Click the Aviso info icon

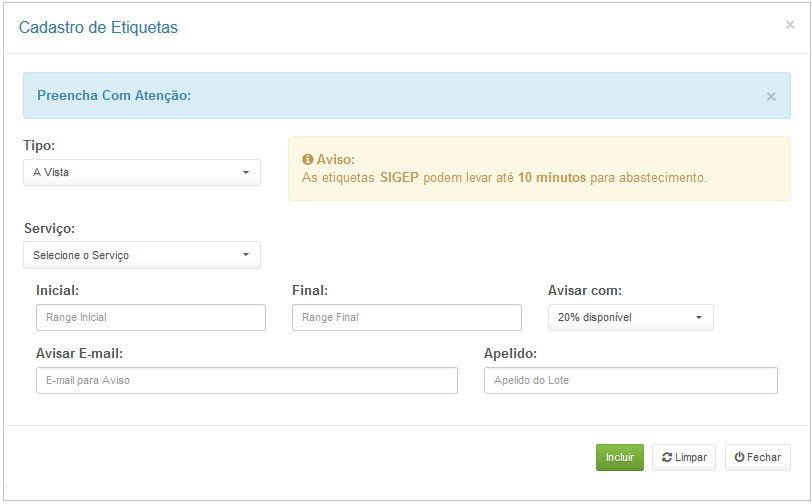point(308,160)
